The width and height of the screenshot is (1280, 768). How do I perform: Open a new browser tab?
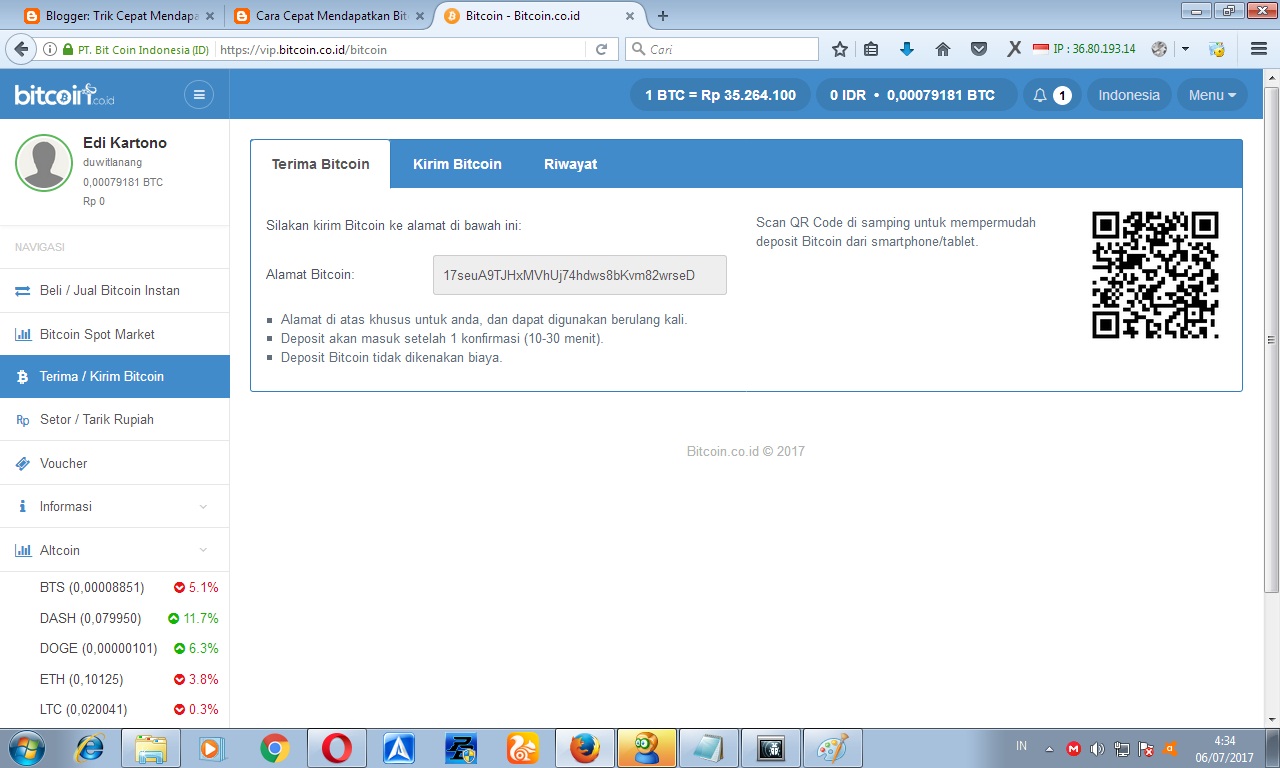(662, 16)
